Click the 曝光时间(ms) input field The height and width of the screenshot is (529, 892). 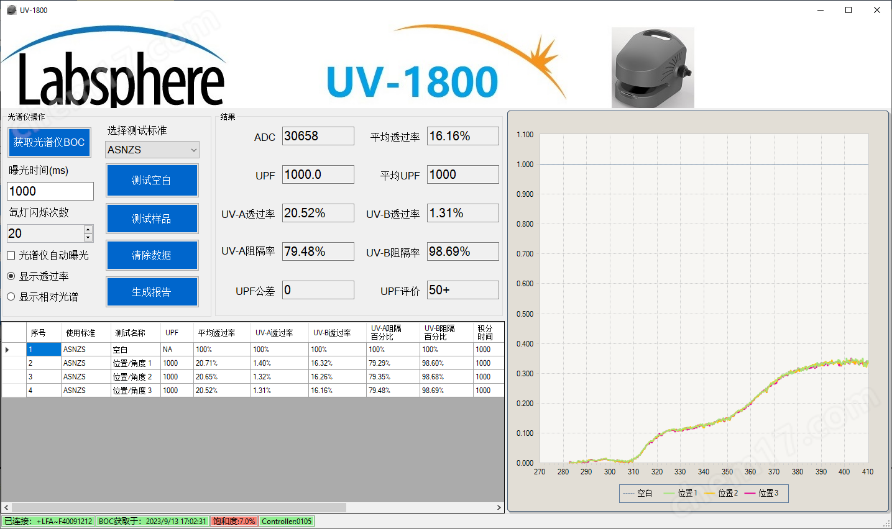click(x=50, y=191)
